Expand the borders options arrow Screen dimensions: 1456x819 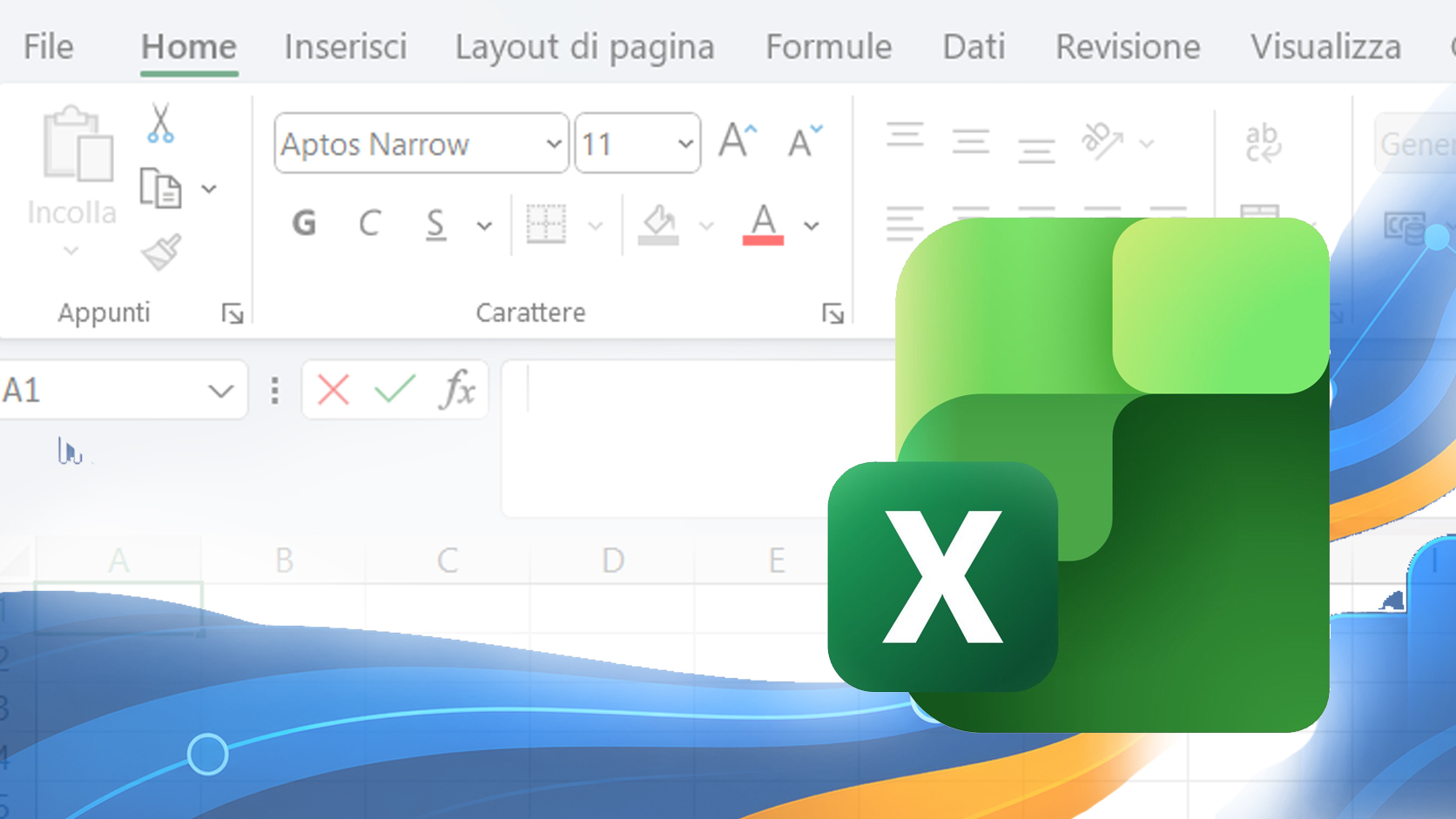pos(596,226)
